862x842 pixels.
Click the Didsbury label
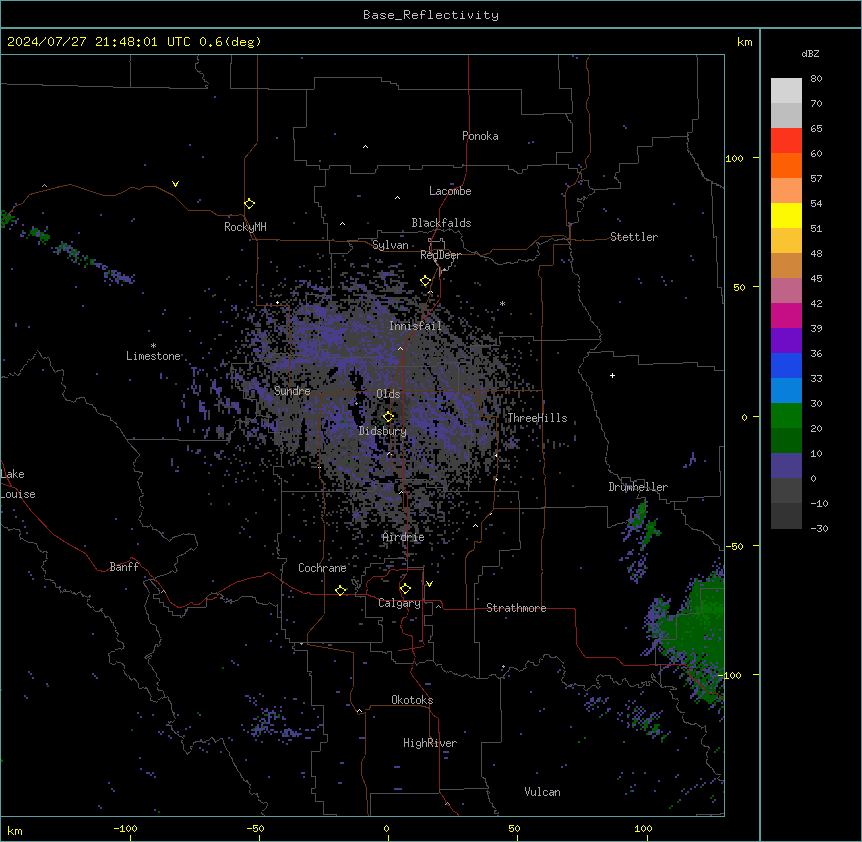pyautogui.click(x=383, y=431)
